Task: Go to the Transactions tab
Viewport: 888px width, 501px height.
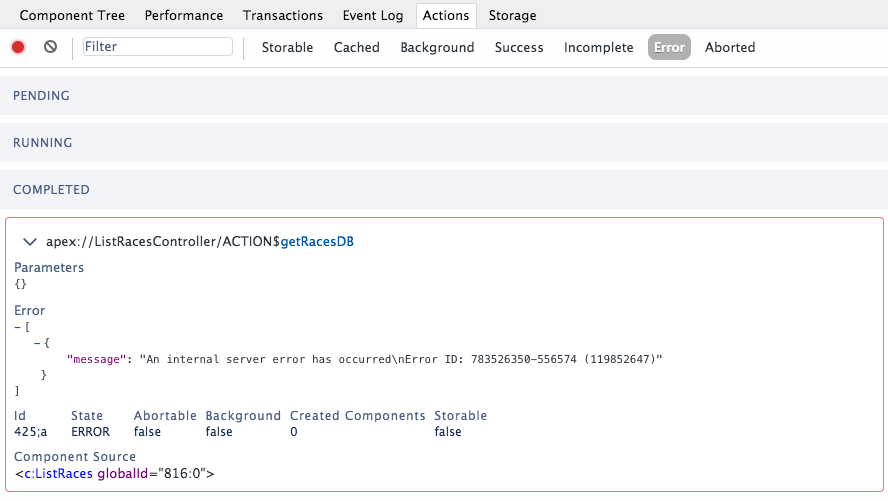Action: [283, 16]
